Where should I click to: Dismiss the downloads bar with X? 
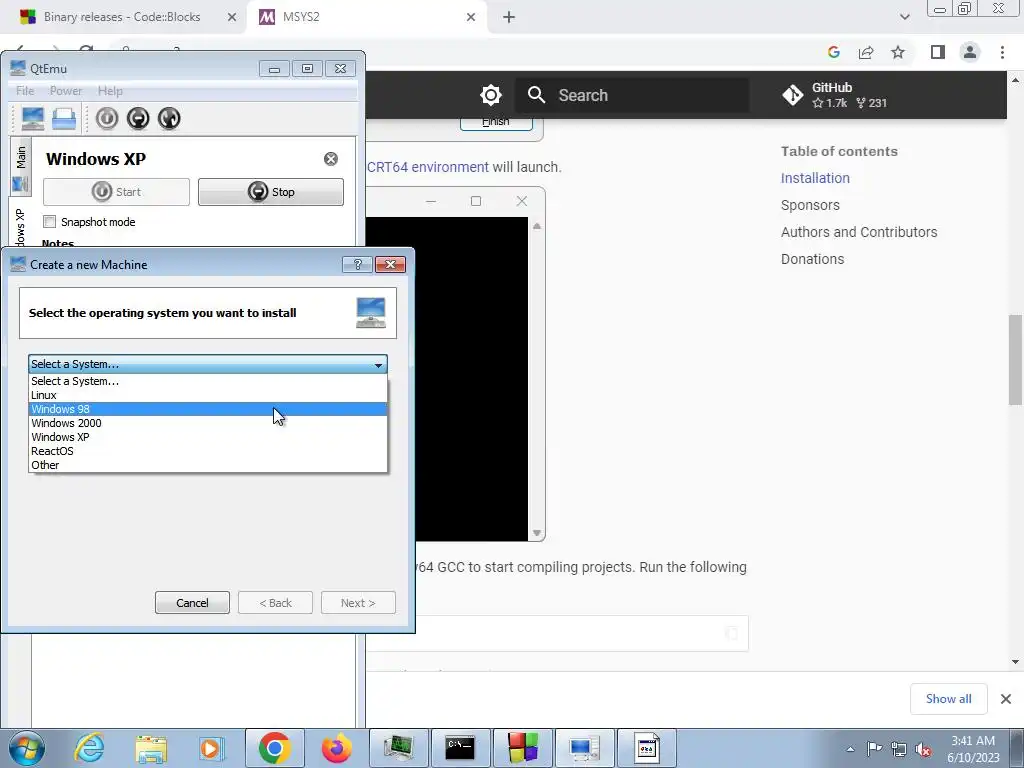pyautogui.click(x=1006, y=699)
